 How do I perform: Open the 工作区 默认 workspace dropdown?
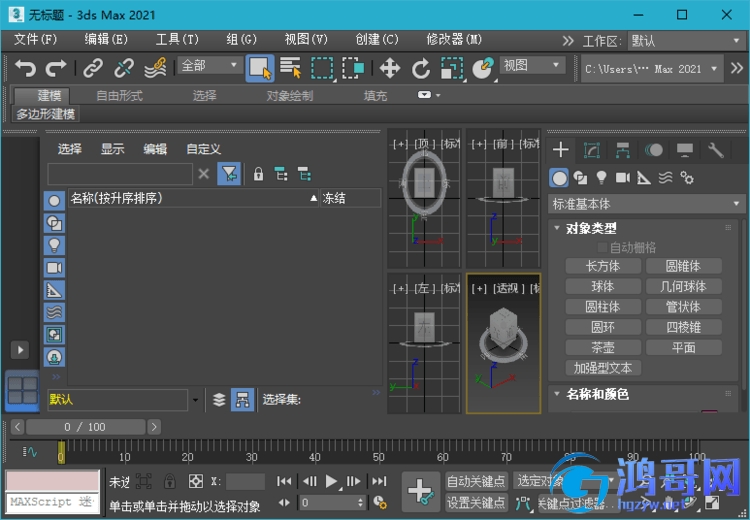coord(686,41)
